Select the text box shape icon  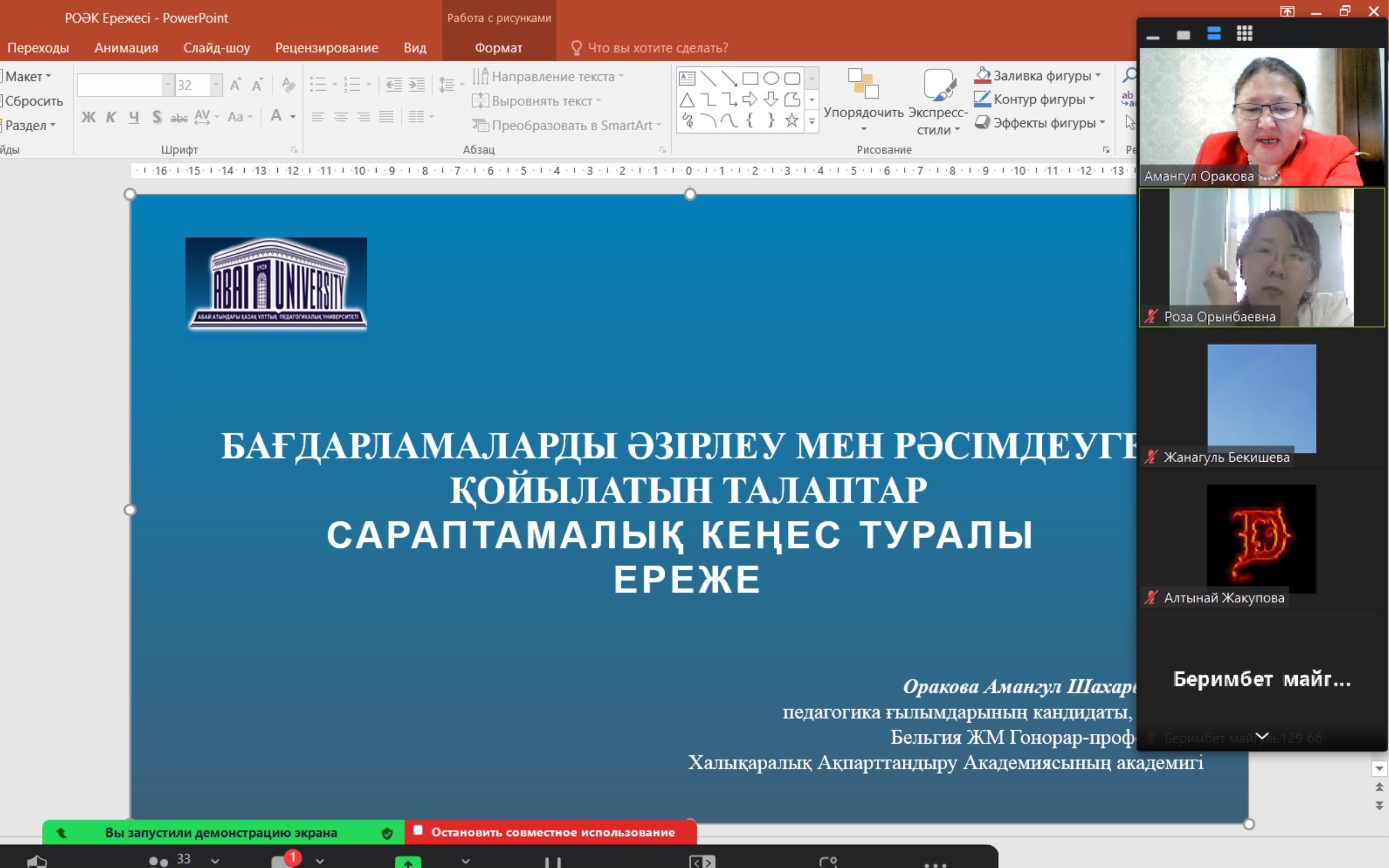687,79
